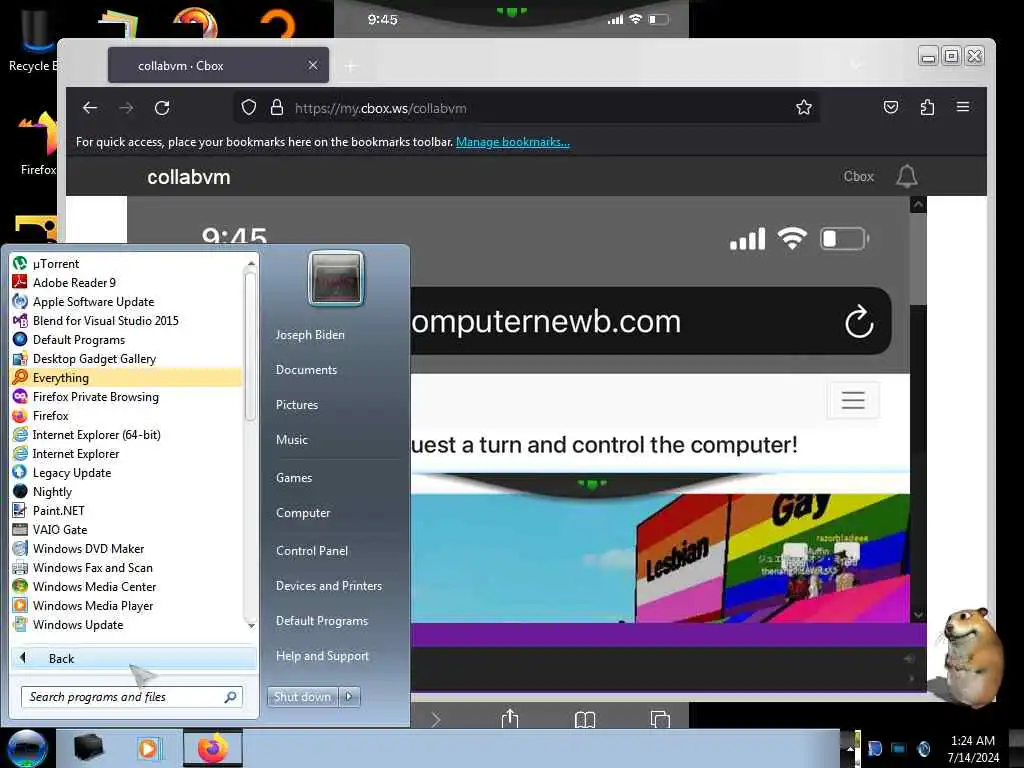The image size is (1024, 768).
Task: Click the site lock icon in address bar
Action: 277,108
